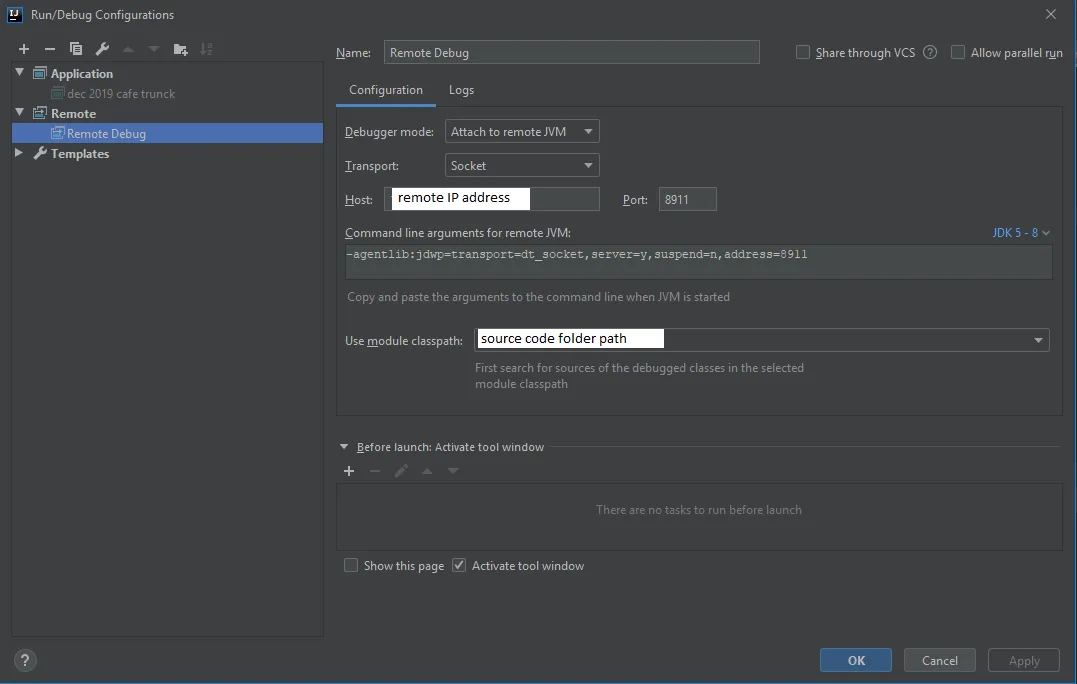Copy the selected configuration
Viewport: 1077px width, 684px height.
pos(76,49)
